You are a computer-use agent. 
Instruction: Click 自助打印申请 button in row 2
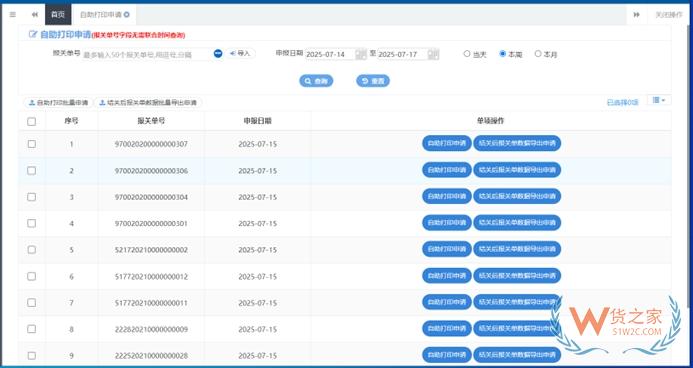447,170
